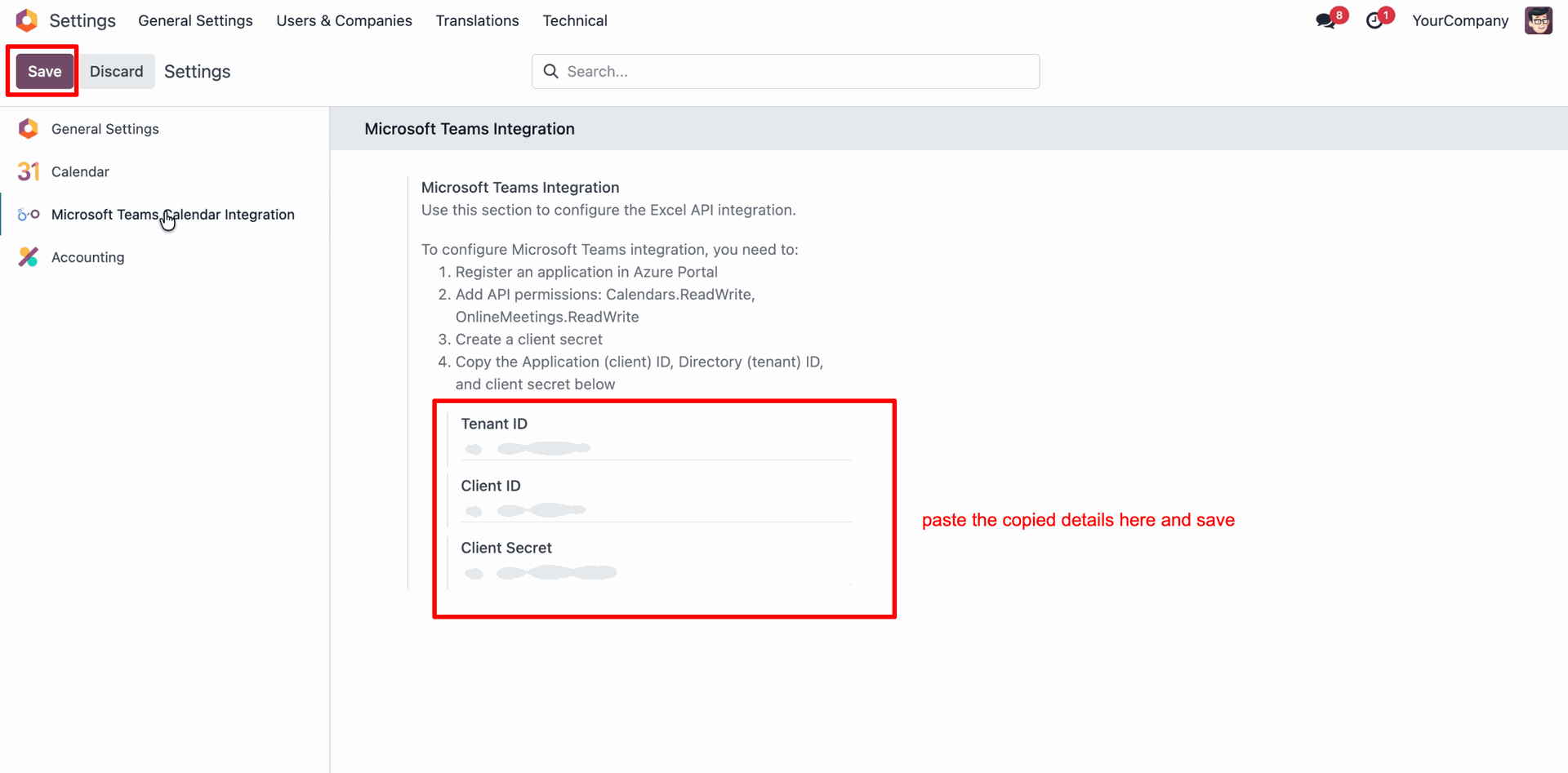The width and height of the screenshot is (1568, 773).
Task: Select the Accounting sidebar tab
Action: coord(164,257)
